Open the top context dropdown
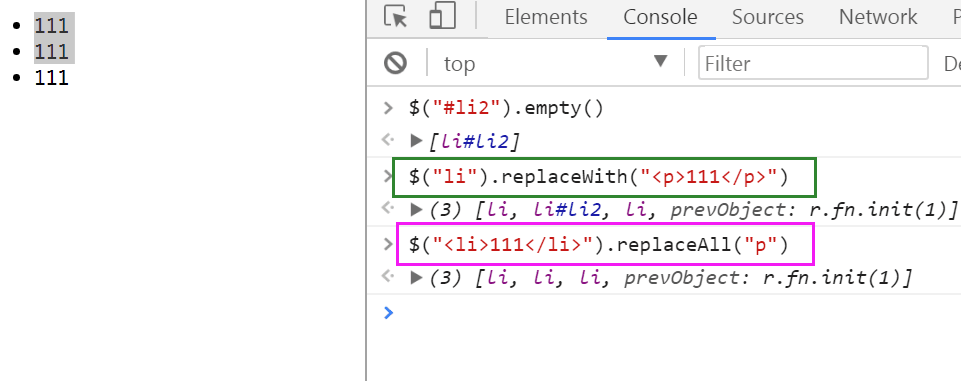The height and width of the screenshot is (381, 961). click(x=555, y=62)
